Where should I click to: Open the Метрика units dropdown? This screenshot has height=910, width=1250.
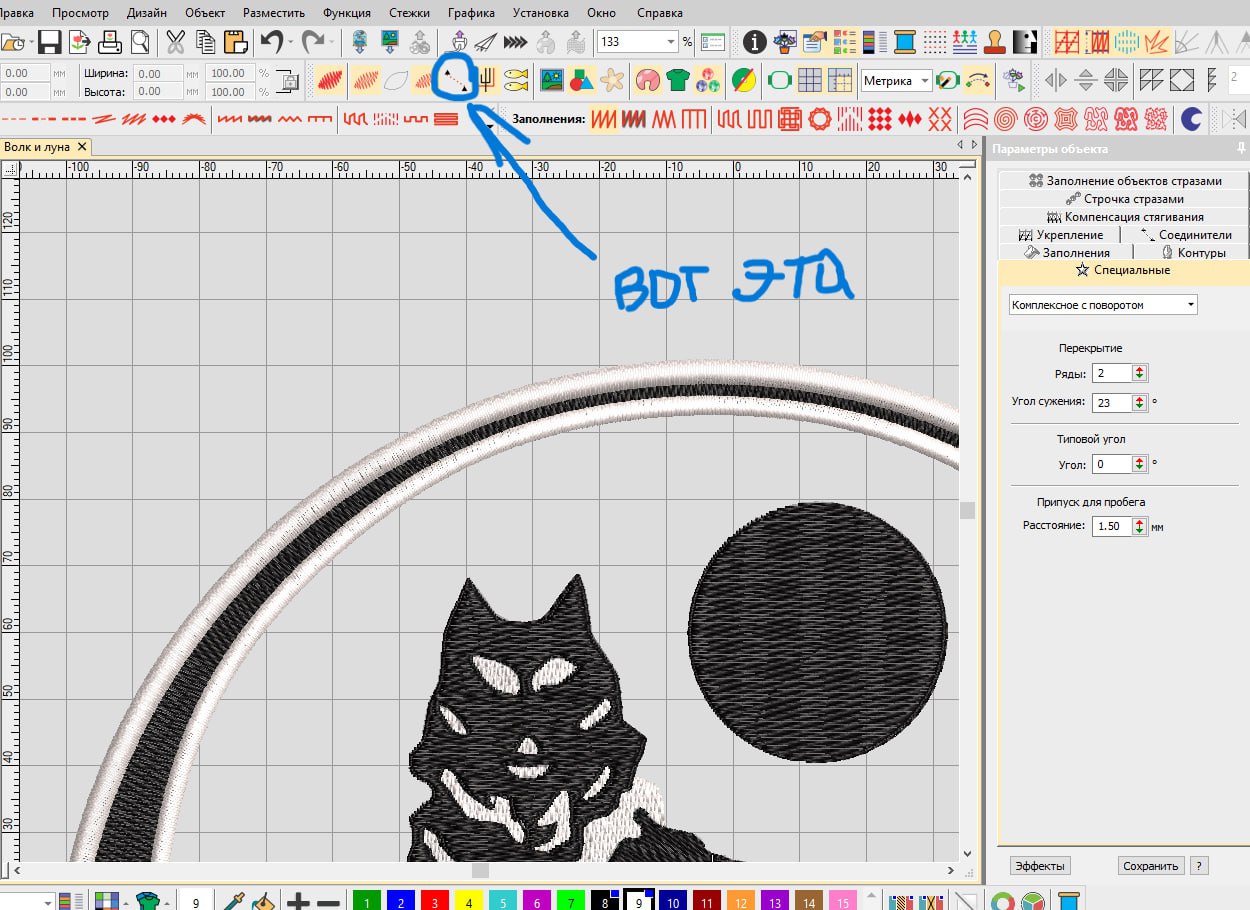coord(897,80)
